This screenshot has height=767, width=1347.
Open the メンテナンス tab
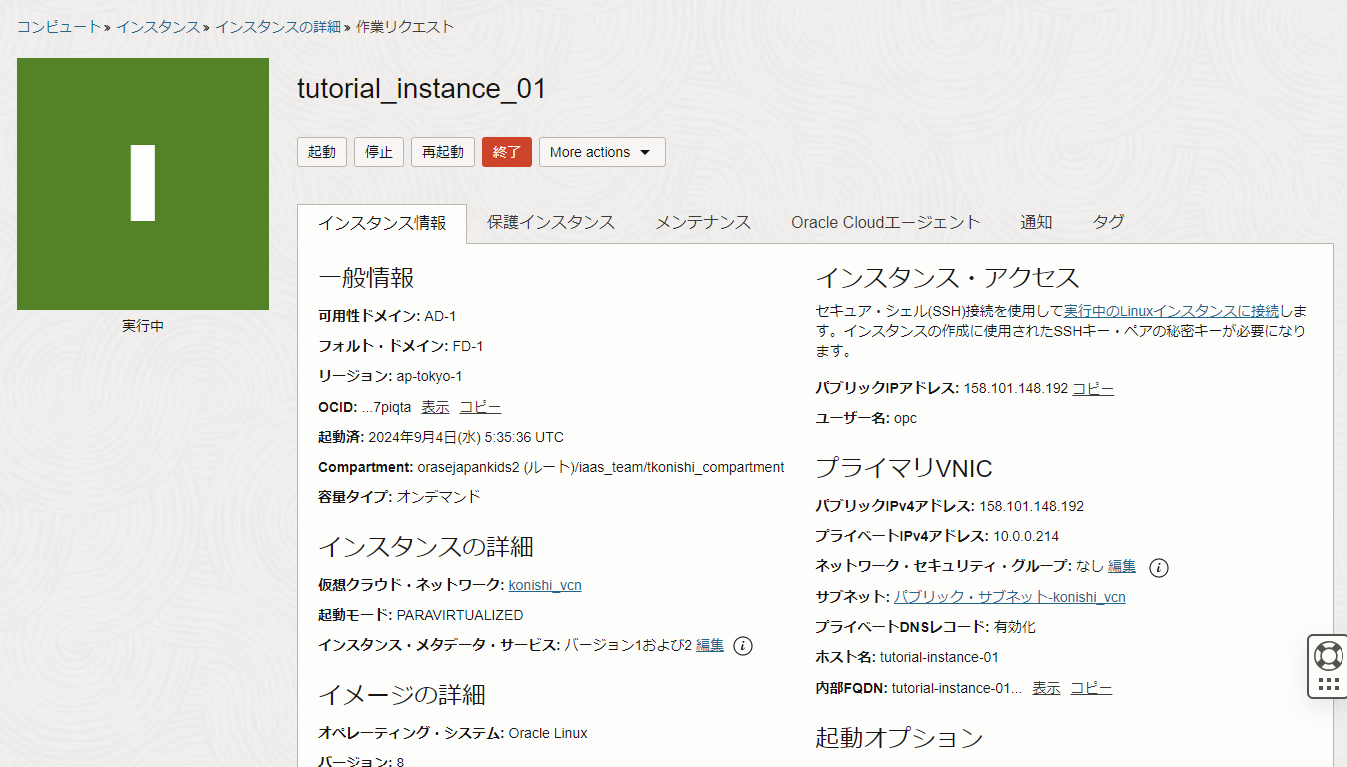tap(703, 222)
